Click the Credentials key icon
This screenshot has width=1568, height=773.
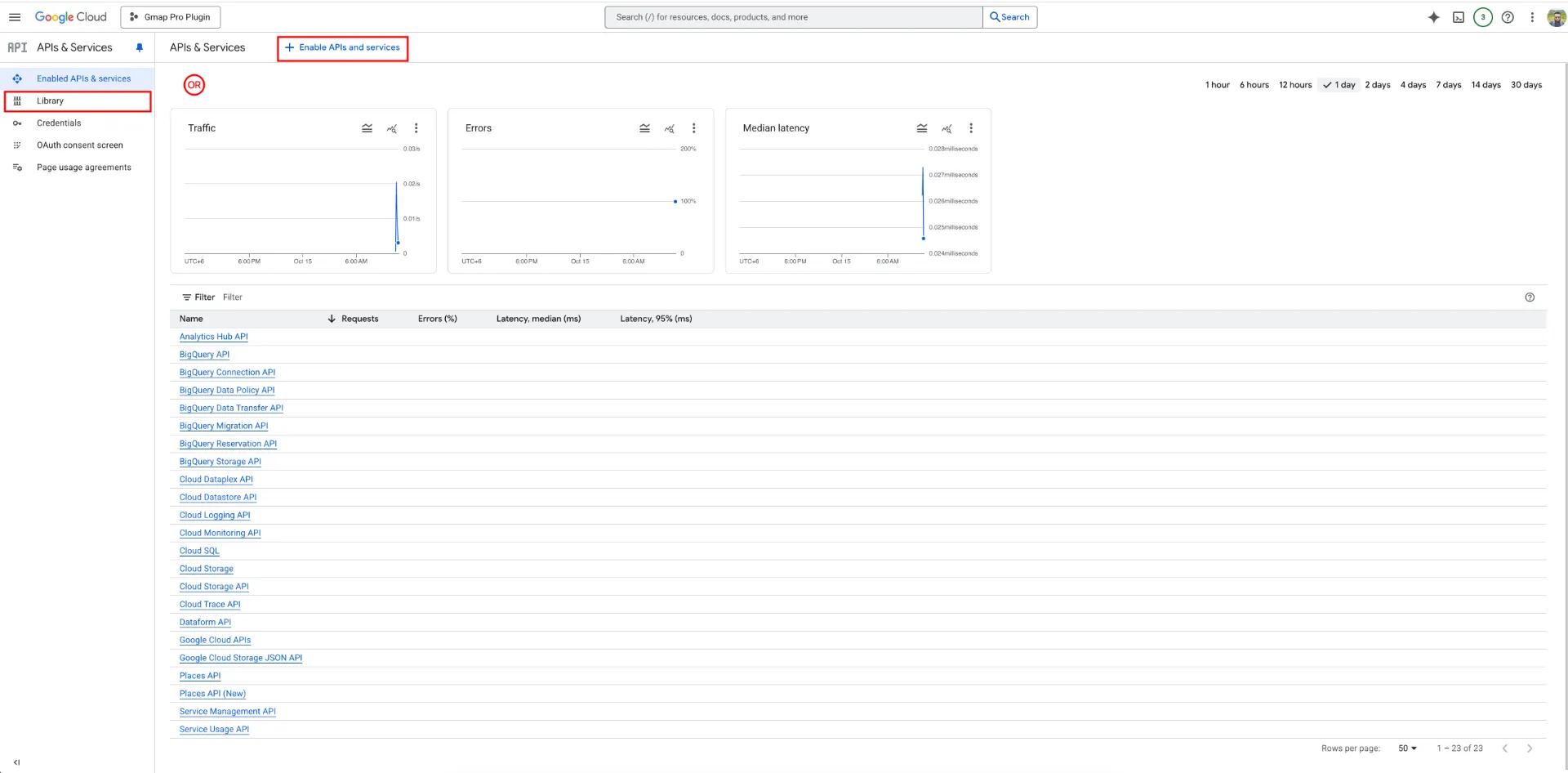tap(17, 123)
